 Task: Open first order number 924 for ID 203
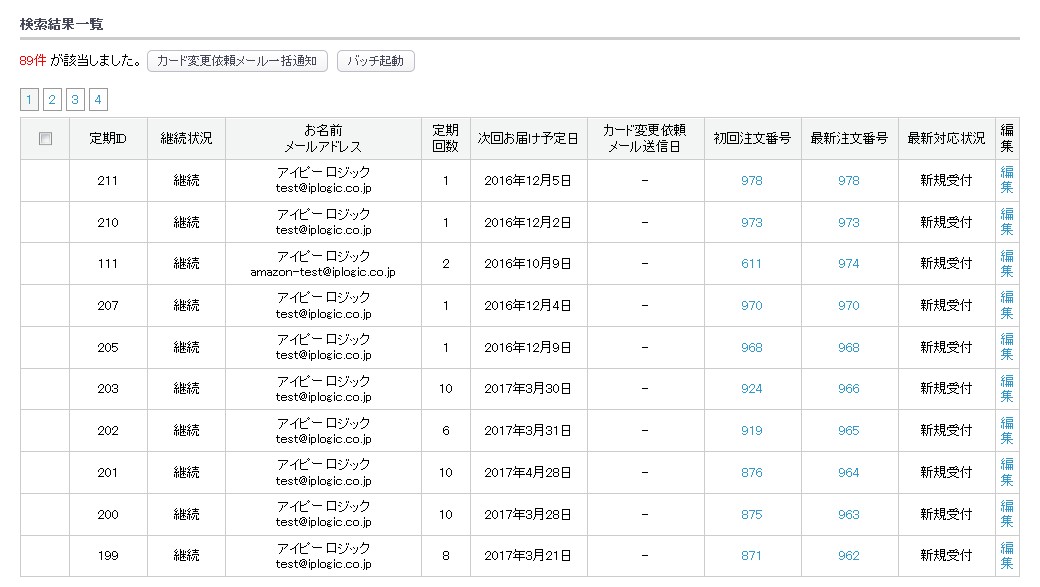pyautogui.click(x=751, y=389)
